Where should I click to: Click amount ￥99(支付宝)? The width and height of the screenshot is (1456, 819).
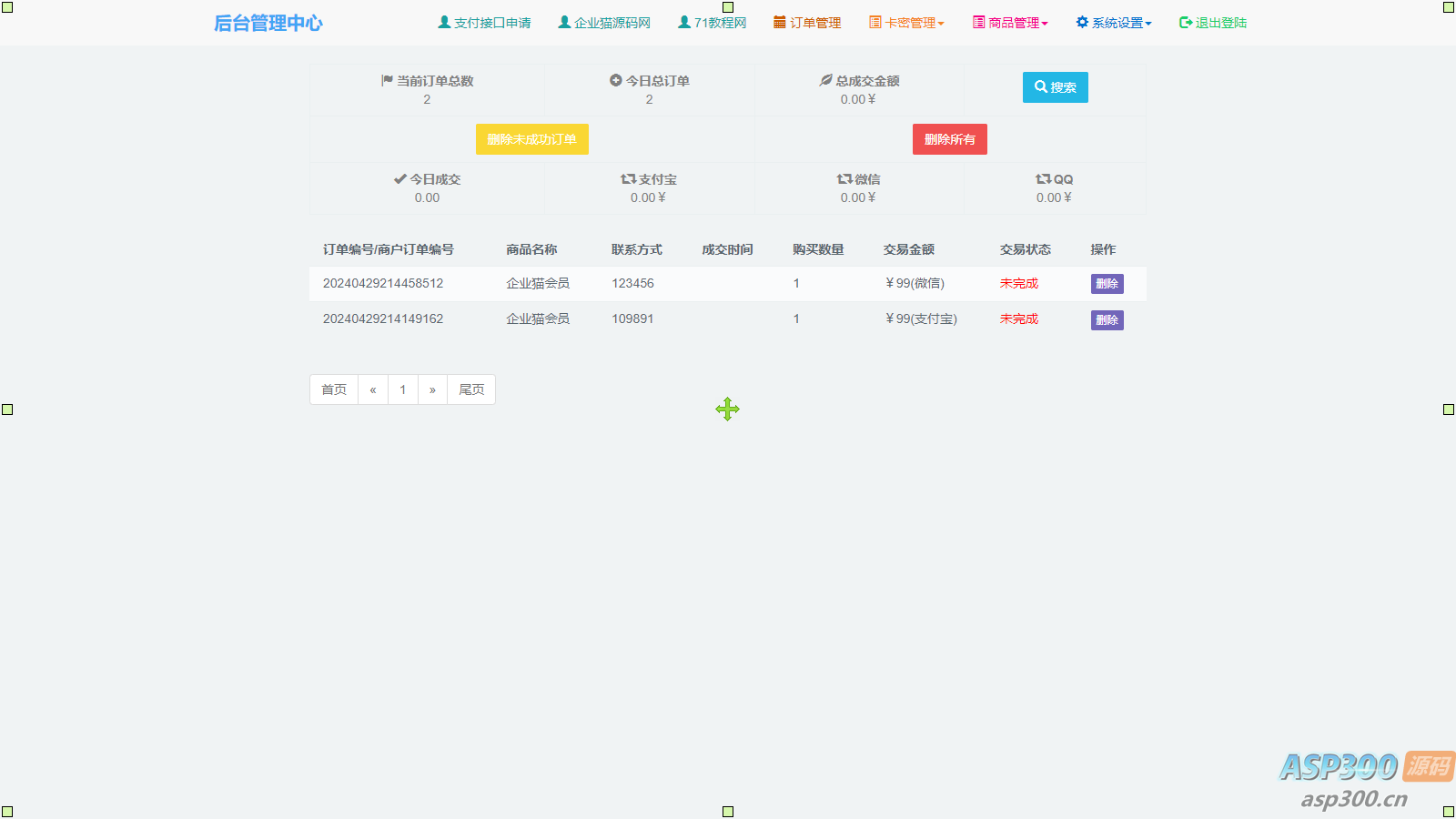[x=920, y=318]
